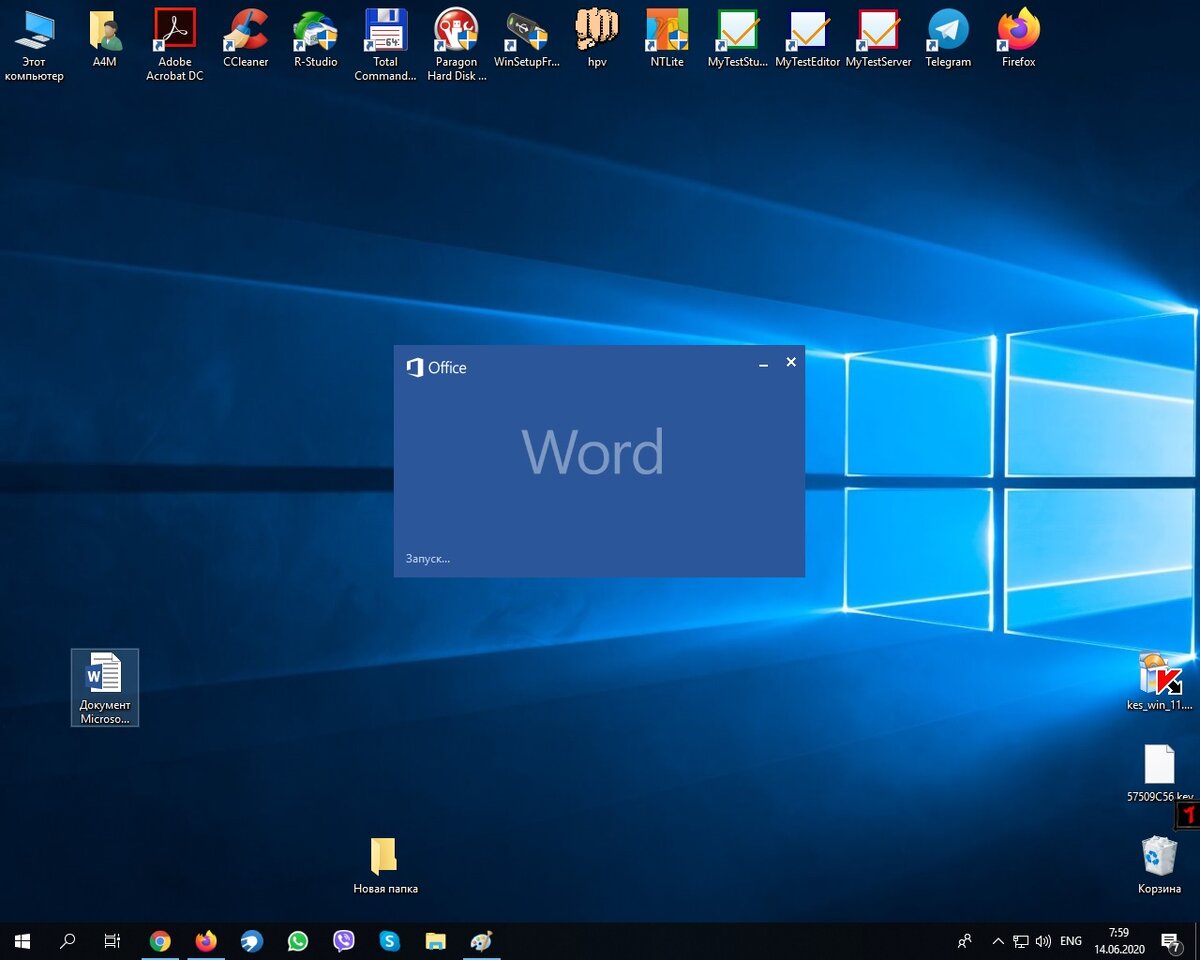Open Task View on the taskbar
Screen dimensions: 1200x960
point(113,941)
